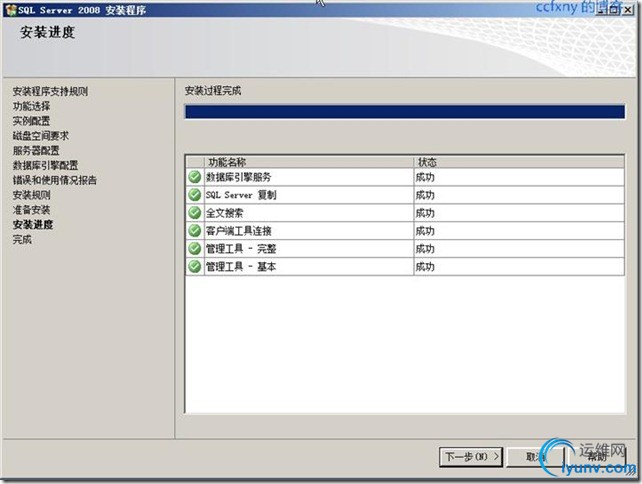Select the 功能选择 step
Image resolution: width=642 pixels, height=484 pixels.
click(x=32, y=106)
